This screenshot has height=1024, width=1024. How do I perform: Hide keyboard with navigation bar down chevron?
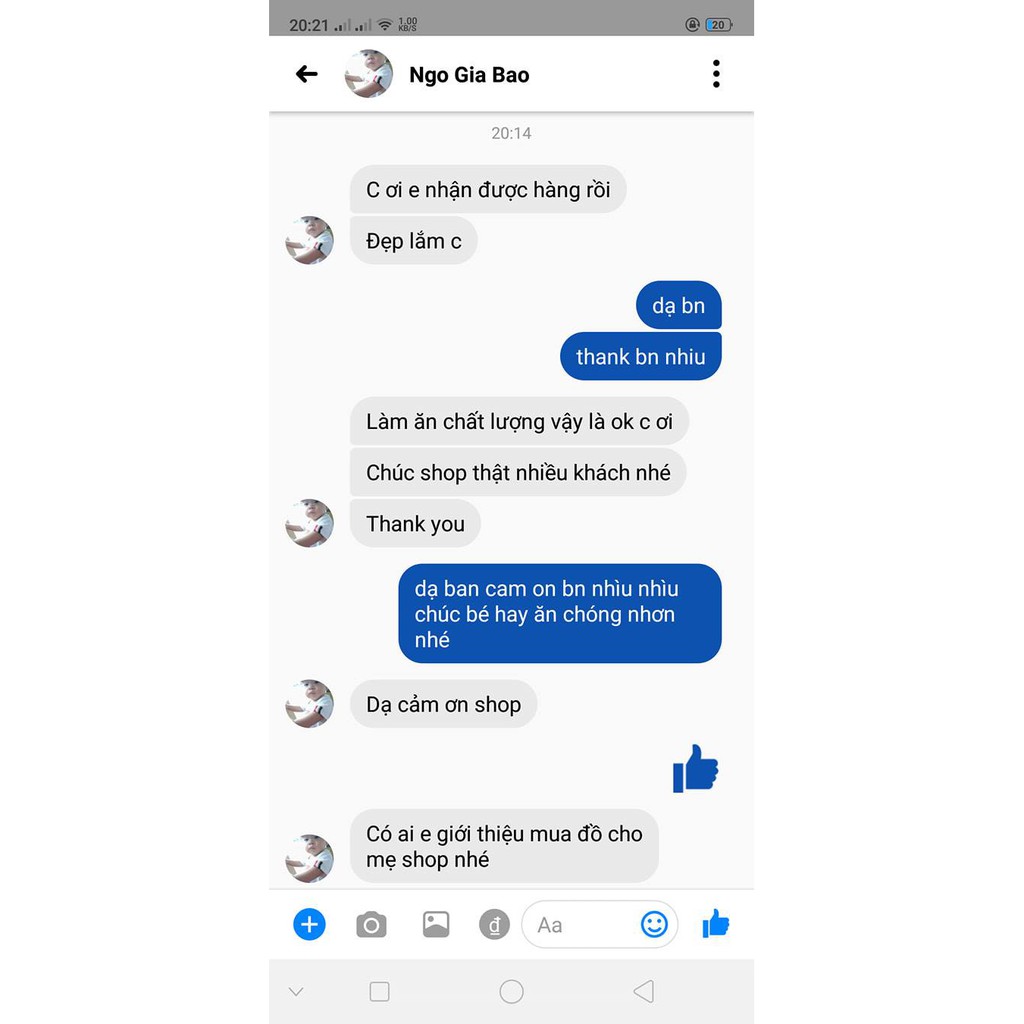[296, 991]
